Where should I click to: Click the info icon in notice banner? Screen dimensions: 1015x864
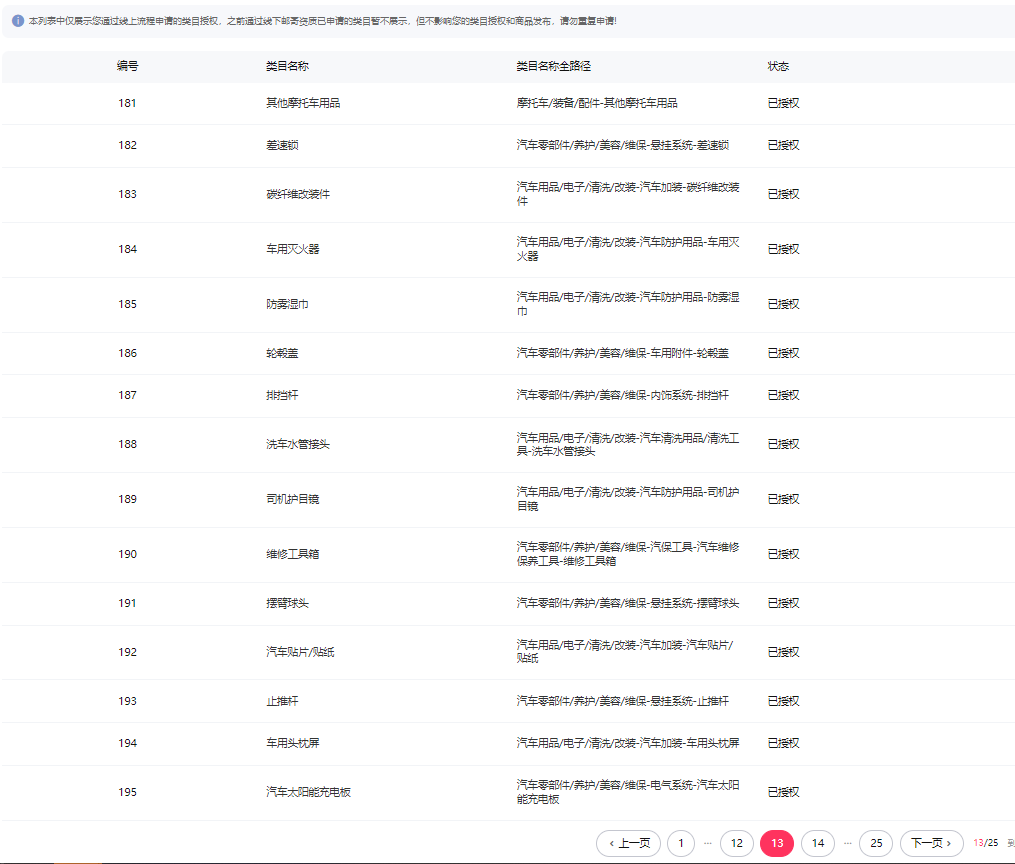point(18,21)
